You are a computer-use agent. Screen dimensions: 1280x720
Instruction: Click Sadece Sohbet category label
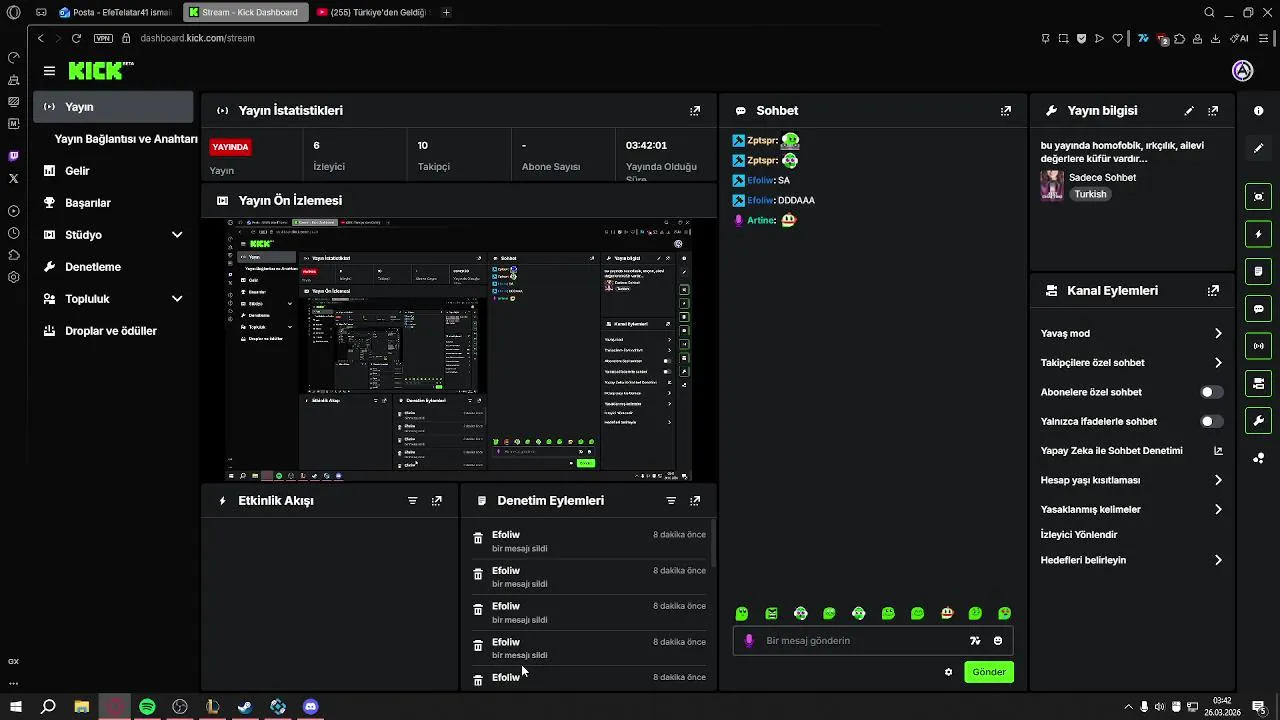click(1102, 177)
